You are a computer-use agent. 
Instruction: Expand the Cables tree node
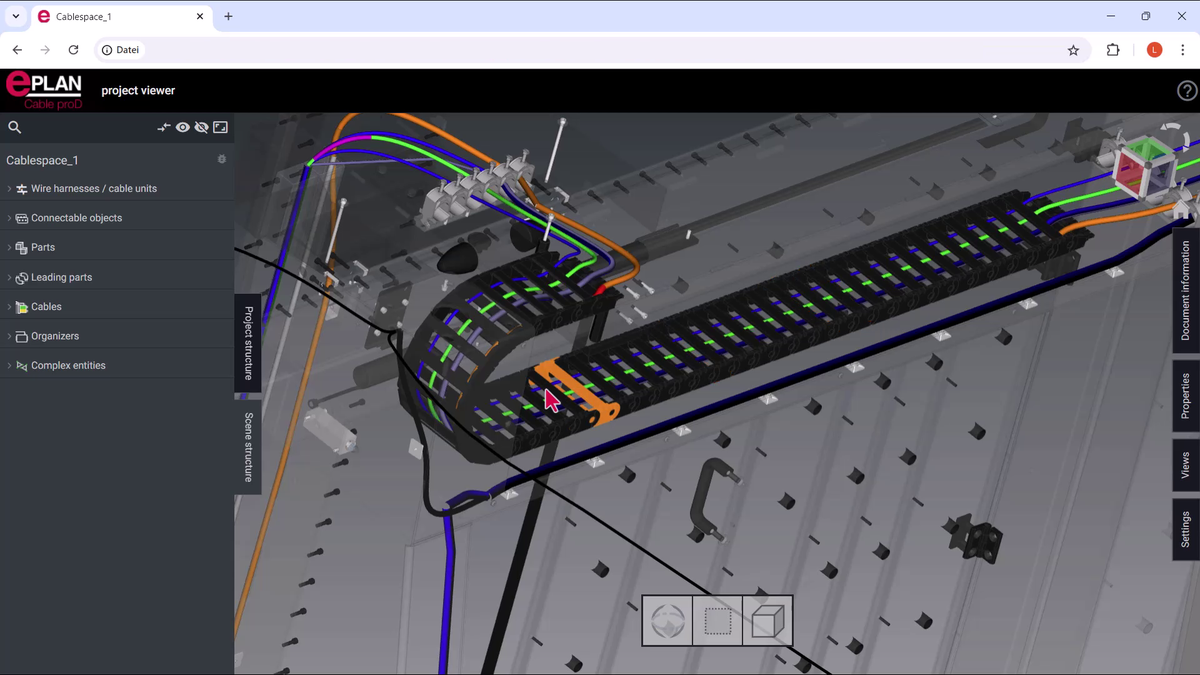[10, 307]
